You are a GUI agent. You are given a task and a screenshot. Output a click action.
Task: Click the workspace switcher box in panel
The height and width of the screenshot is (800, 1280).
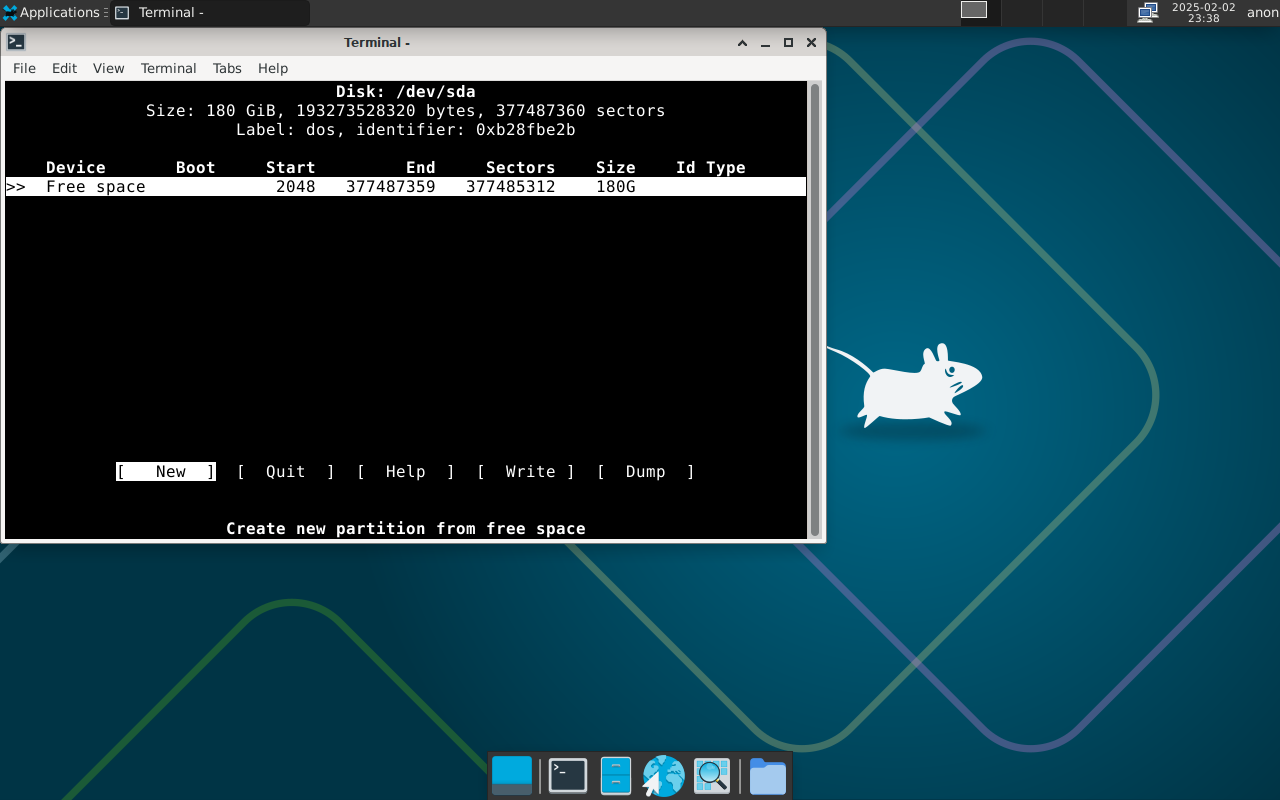pyautogui.click(x=974, y=10)
